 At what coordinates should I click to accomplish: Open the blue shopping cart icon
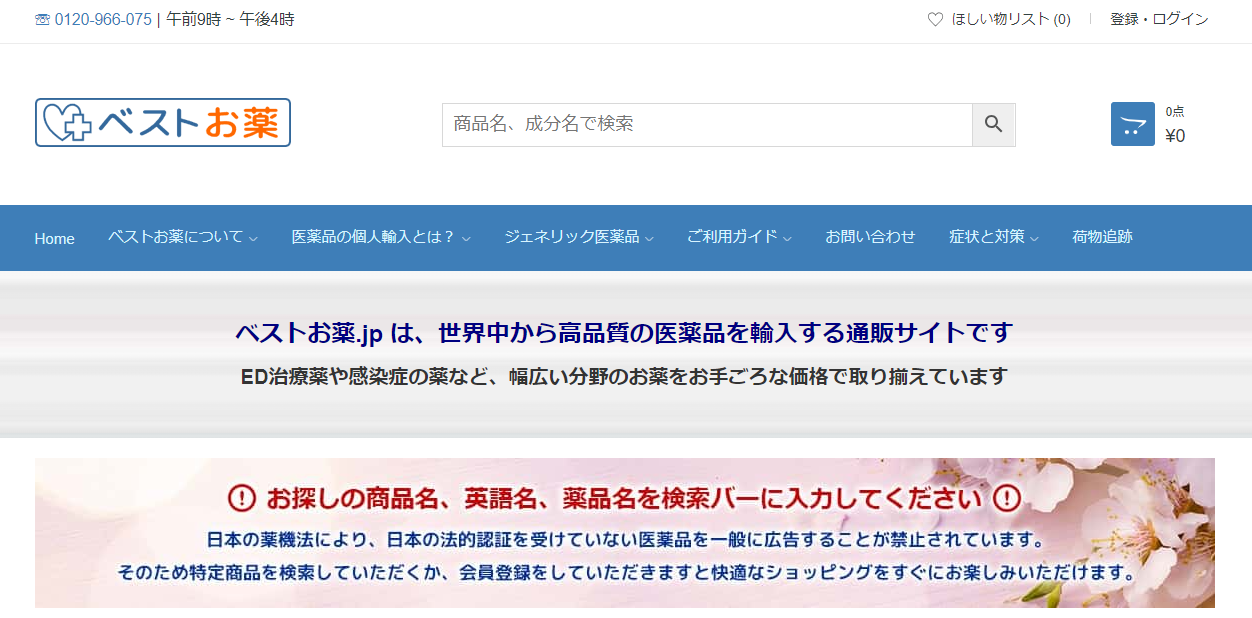click(x=1132, y=125)
